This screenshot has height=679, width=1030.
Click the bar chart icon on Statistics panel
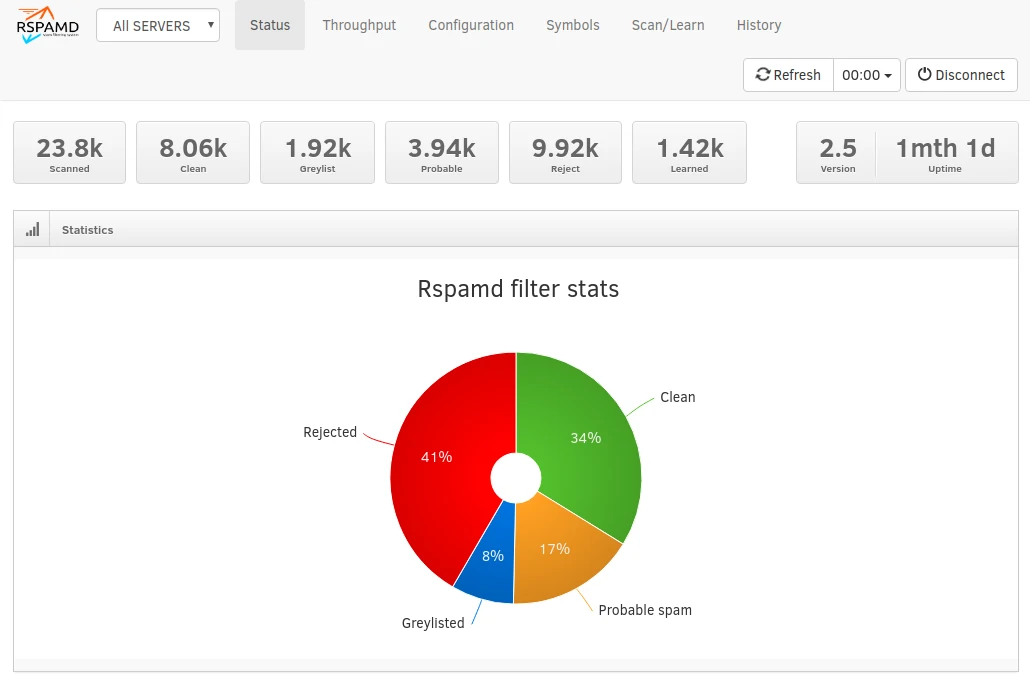(31, 229)
